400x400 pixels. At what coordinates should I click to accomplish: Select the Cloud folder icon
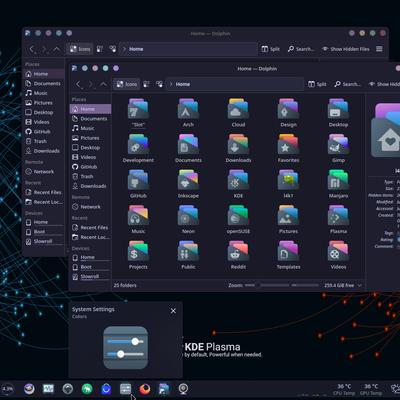coord(238,109)
